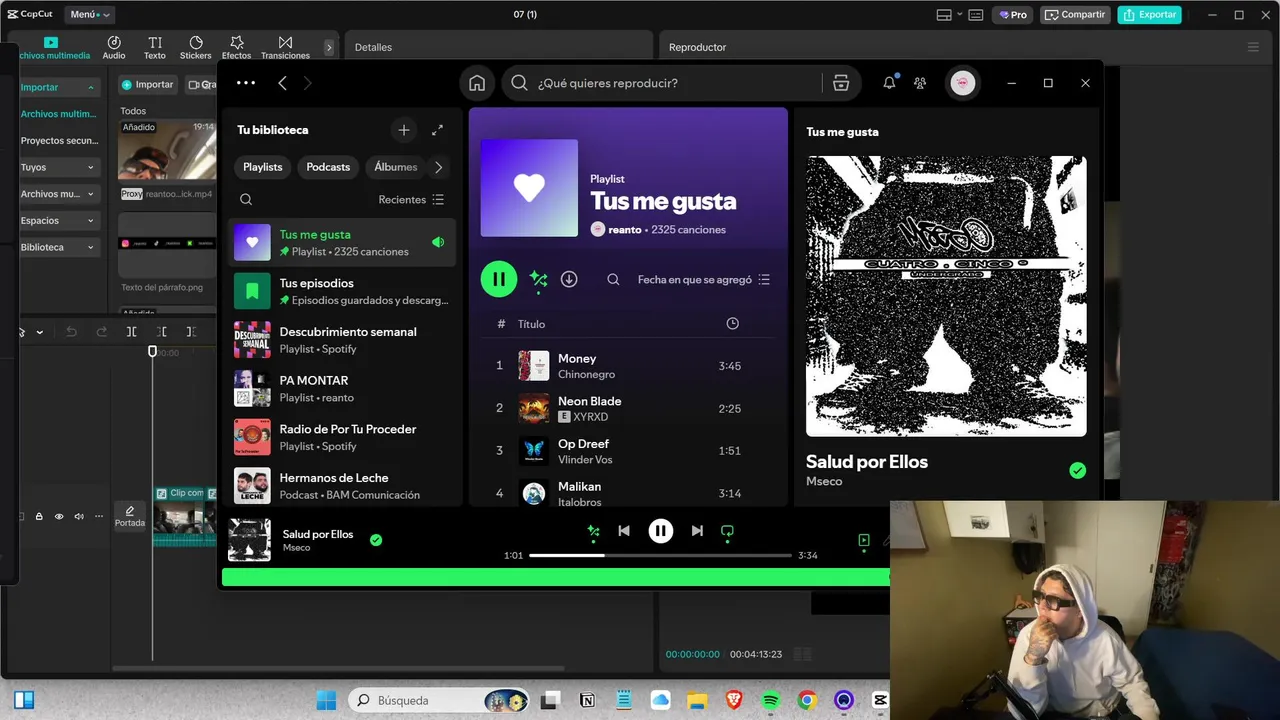This screenshot has height=720, width=1280.
Task: Hide CapCut track with eye icon
Action: (x=59, y=516)
